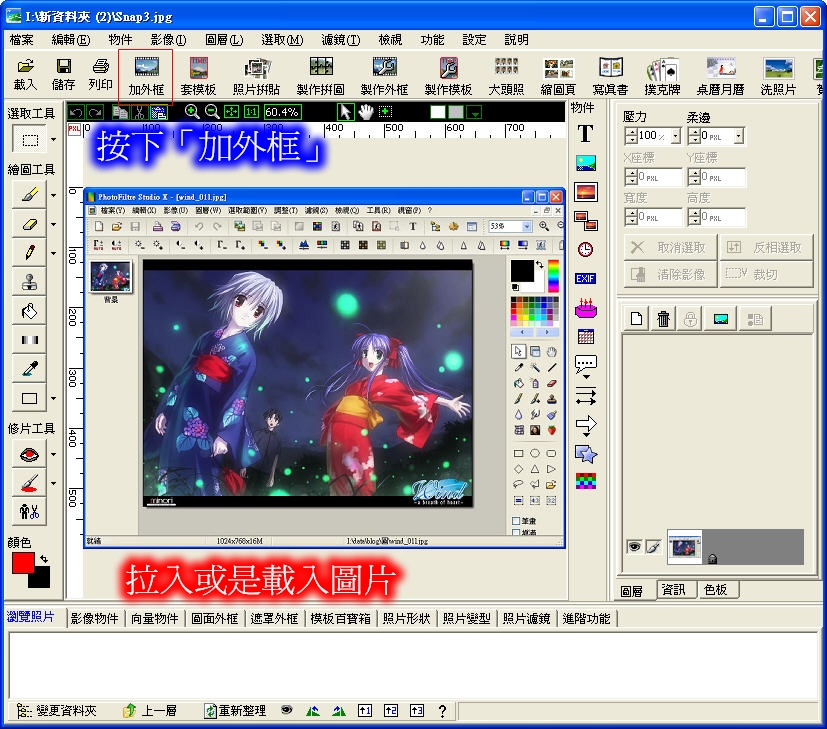Expand the brush tool dropdown arrow
Screen dimensions: 827x729
(x=53, y=195)
